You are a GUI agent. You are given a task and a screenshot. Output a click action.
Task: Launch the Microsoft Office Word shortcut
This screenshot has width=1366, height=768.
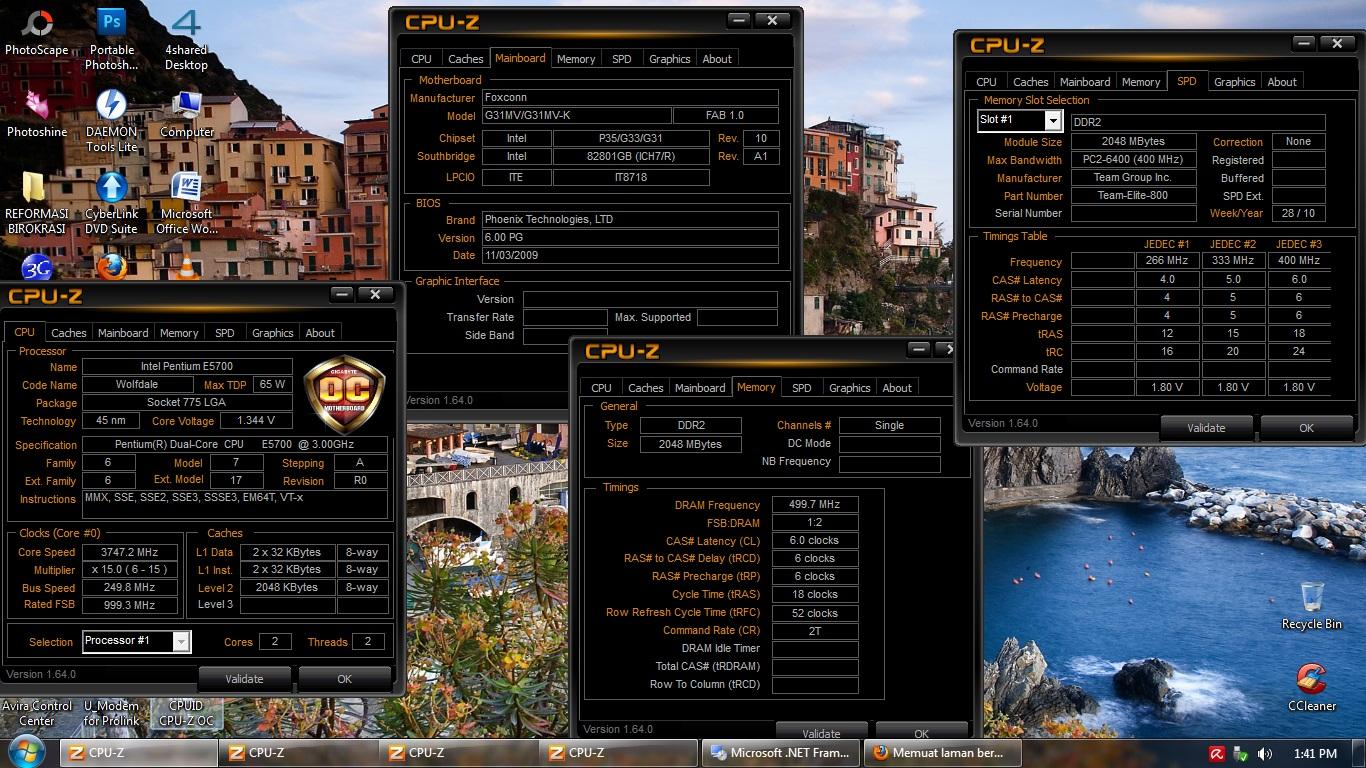point(187,203)
